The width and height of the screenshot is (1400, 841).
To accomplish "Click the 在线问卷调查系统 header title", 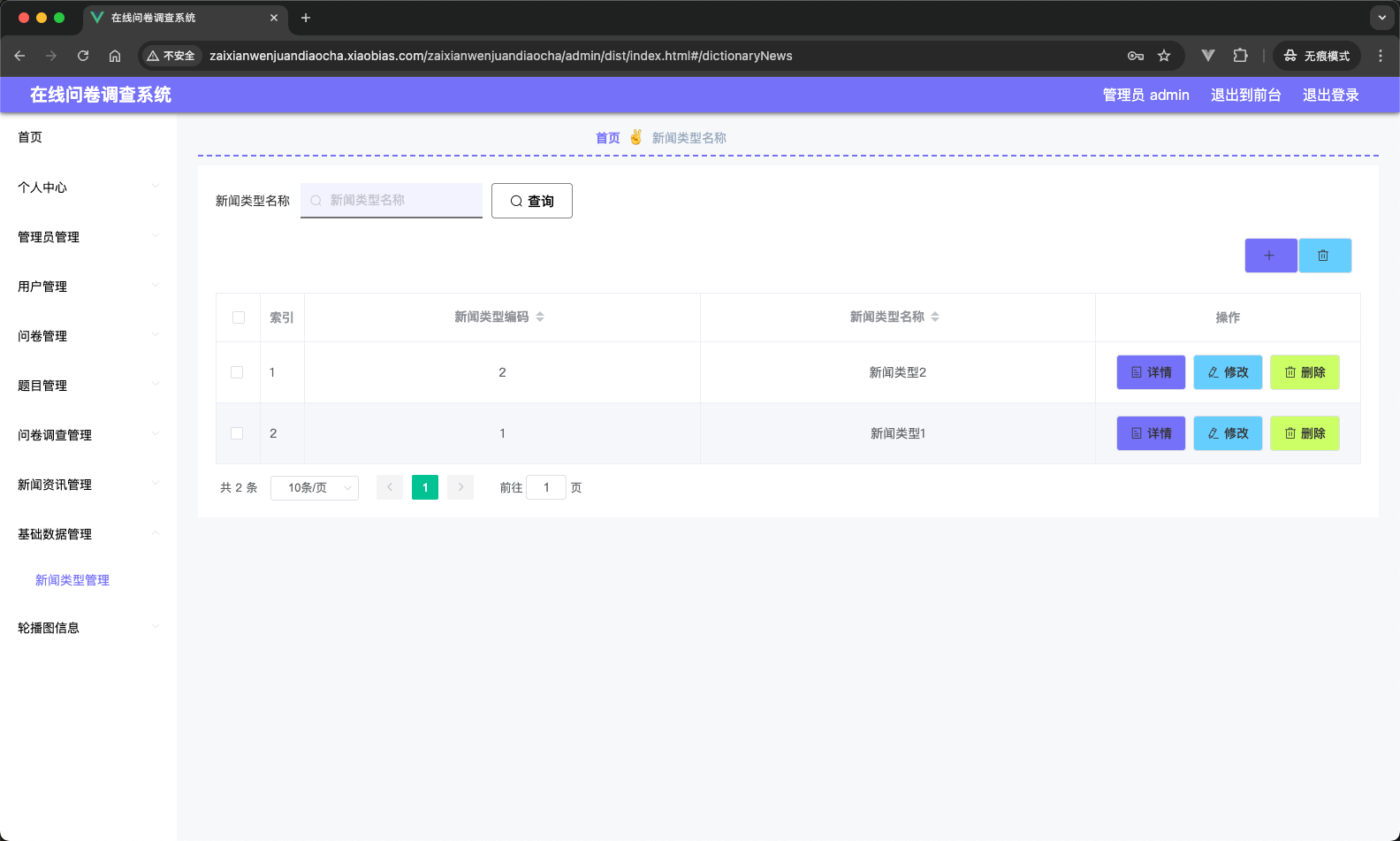I will [x=101, y=95].
